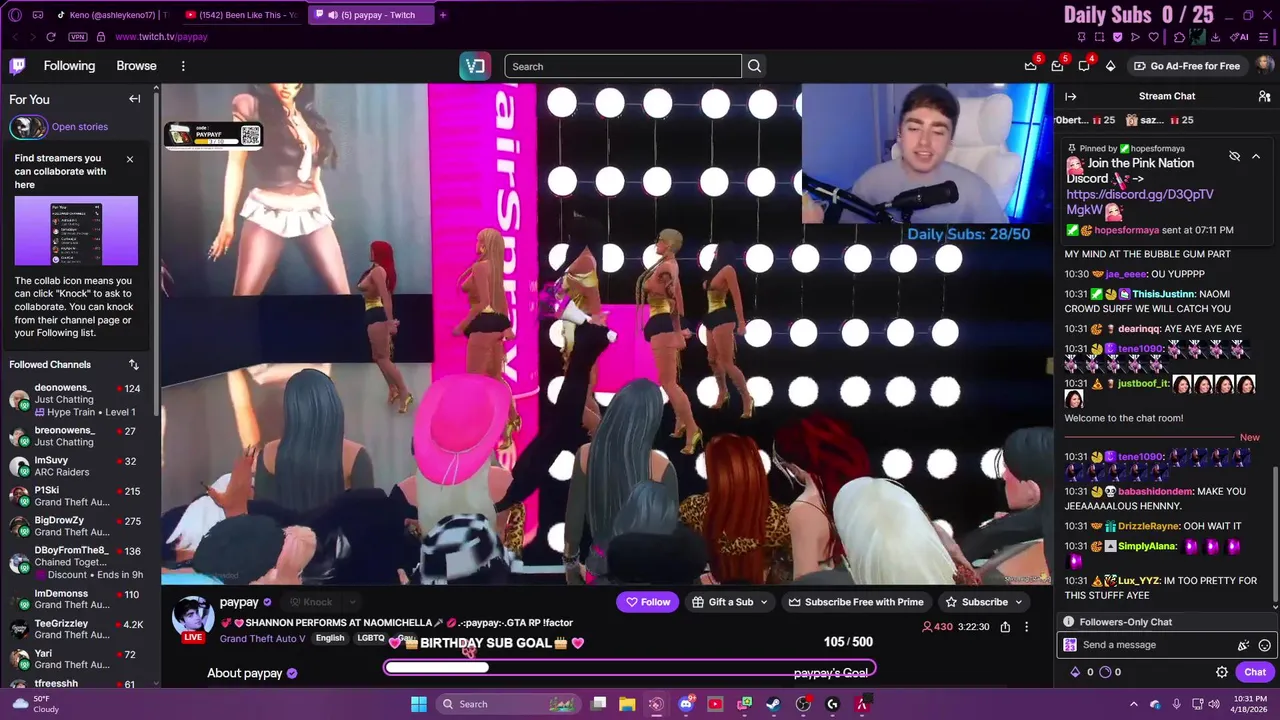The image size is (1280, 720).
Task: Open Prime loot crown icon
Action: [x=1031, y=66]
